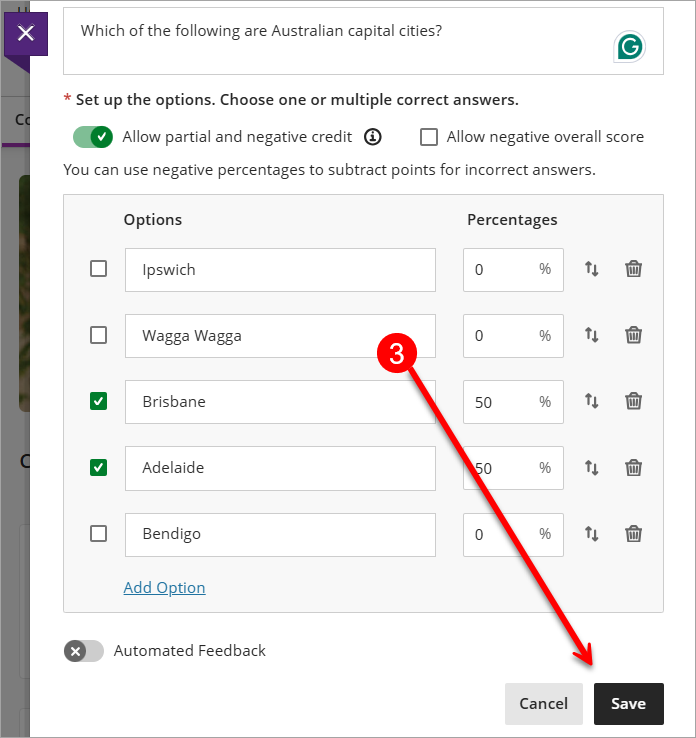This screenshot has width=696, height=738.
Task: Click the Adelaide row reorder arrows
Action: 592,467
